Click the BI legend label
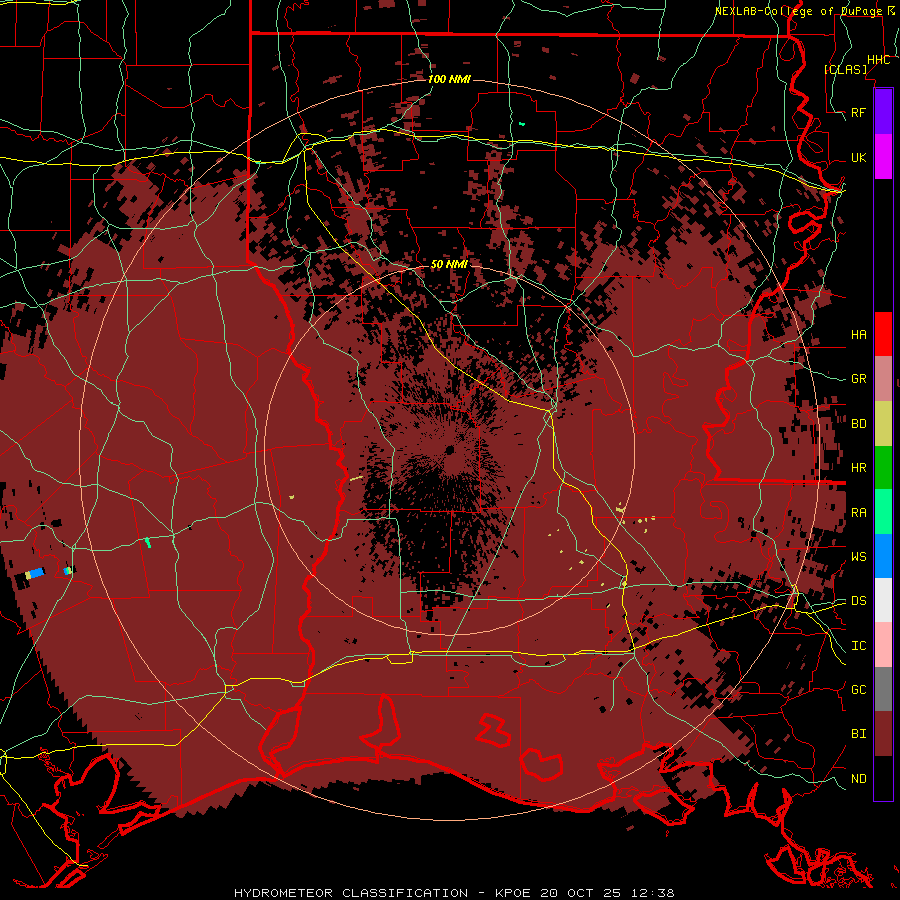This screenshot has height=900, width=900. pos(858,734)
